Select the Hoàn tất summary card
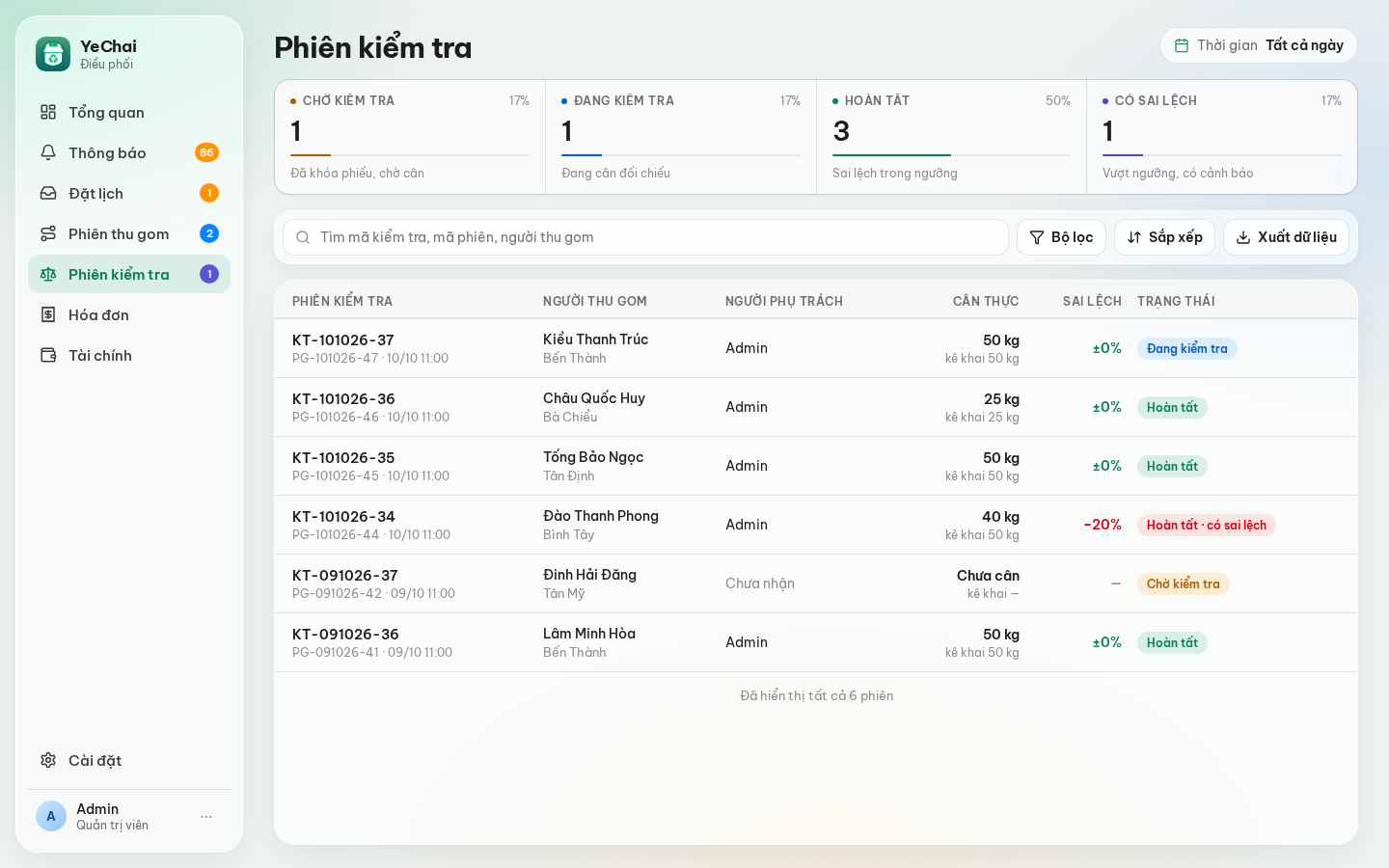This screenshot has height=868, width=1389. coord(951,137)
